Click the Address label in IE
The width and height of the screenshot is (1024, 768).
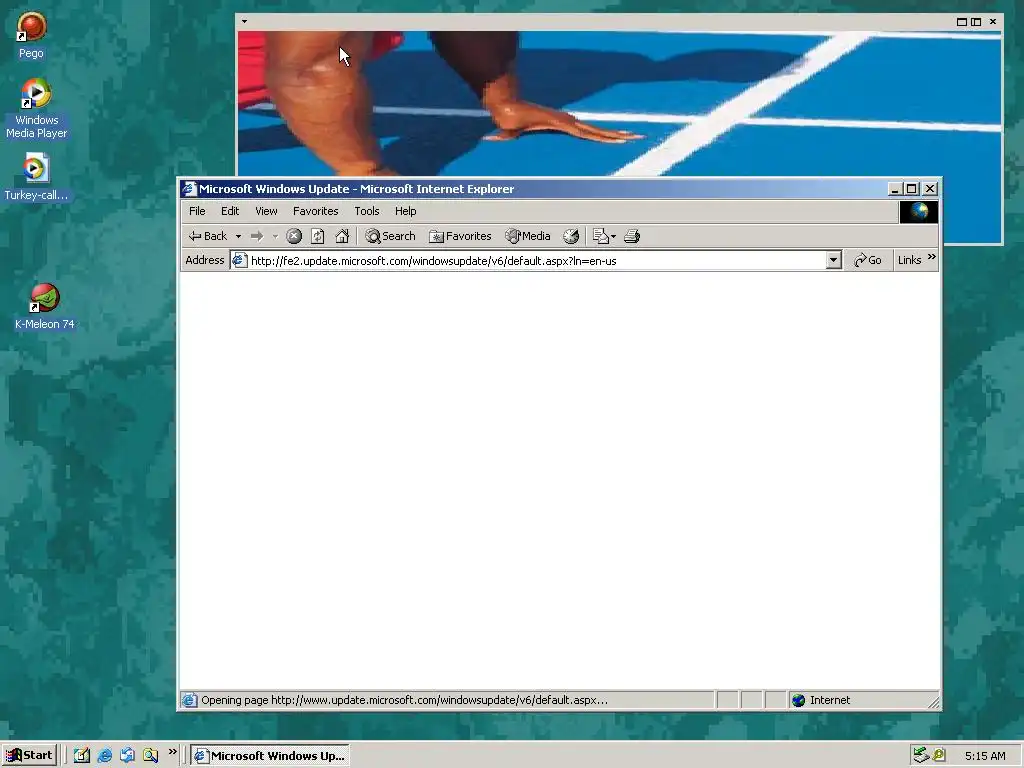pyautogui.click(x=204, y=260)
